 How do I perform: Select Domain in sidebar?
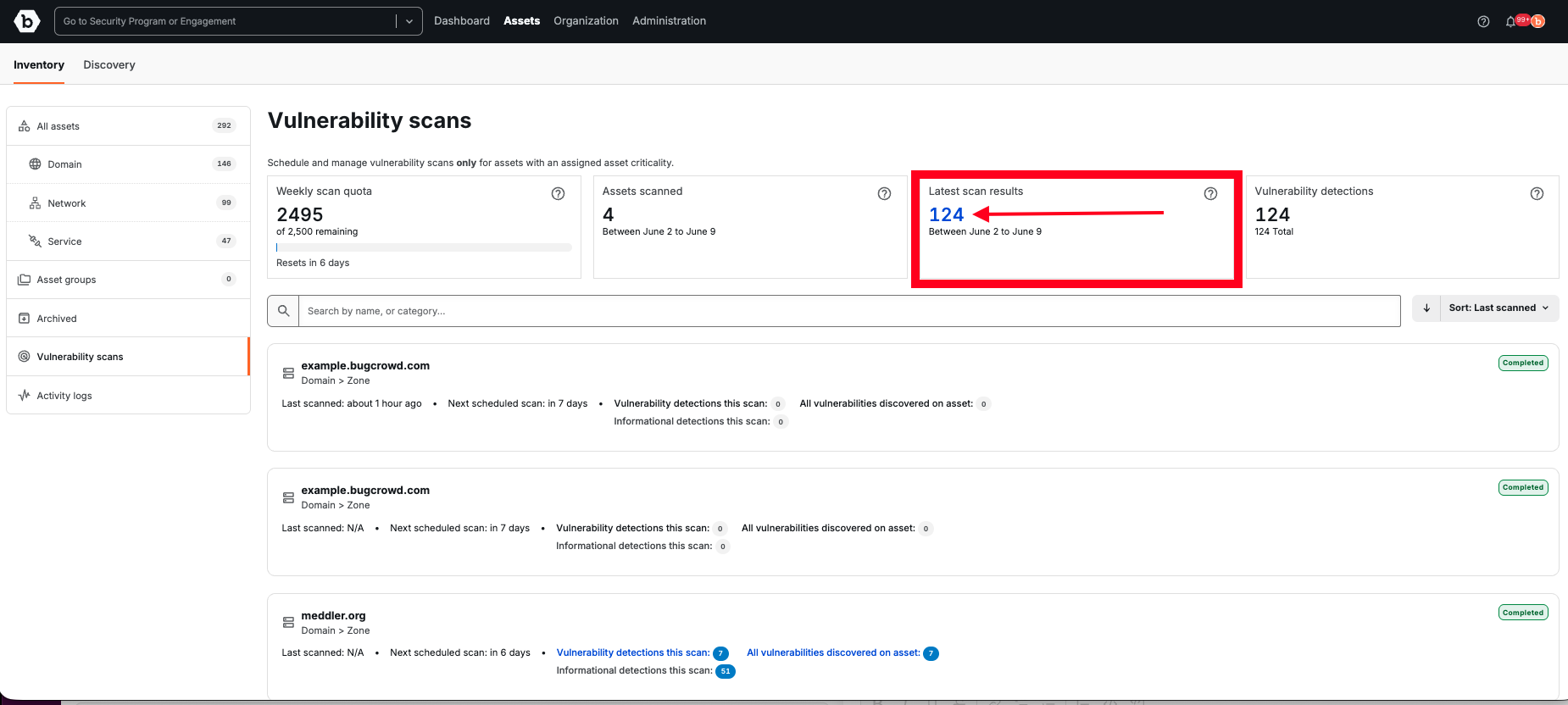tap(128, 164)
